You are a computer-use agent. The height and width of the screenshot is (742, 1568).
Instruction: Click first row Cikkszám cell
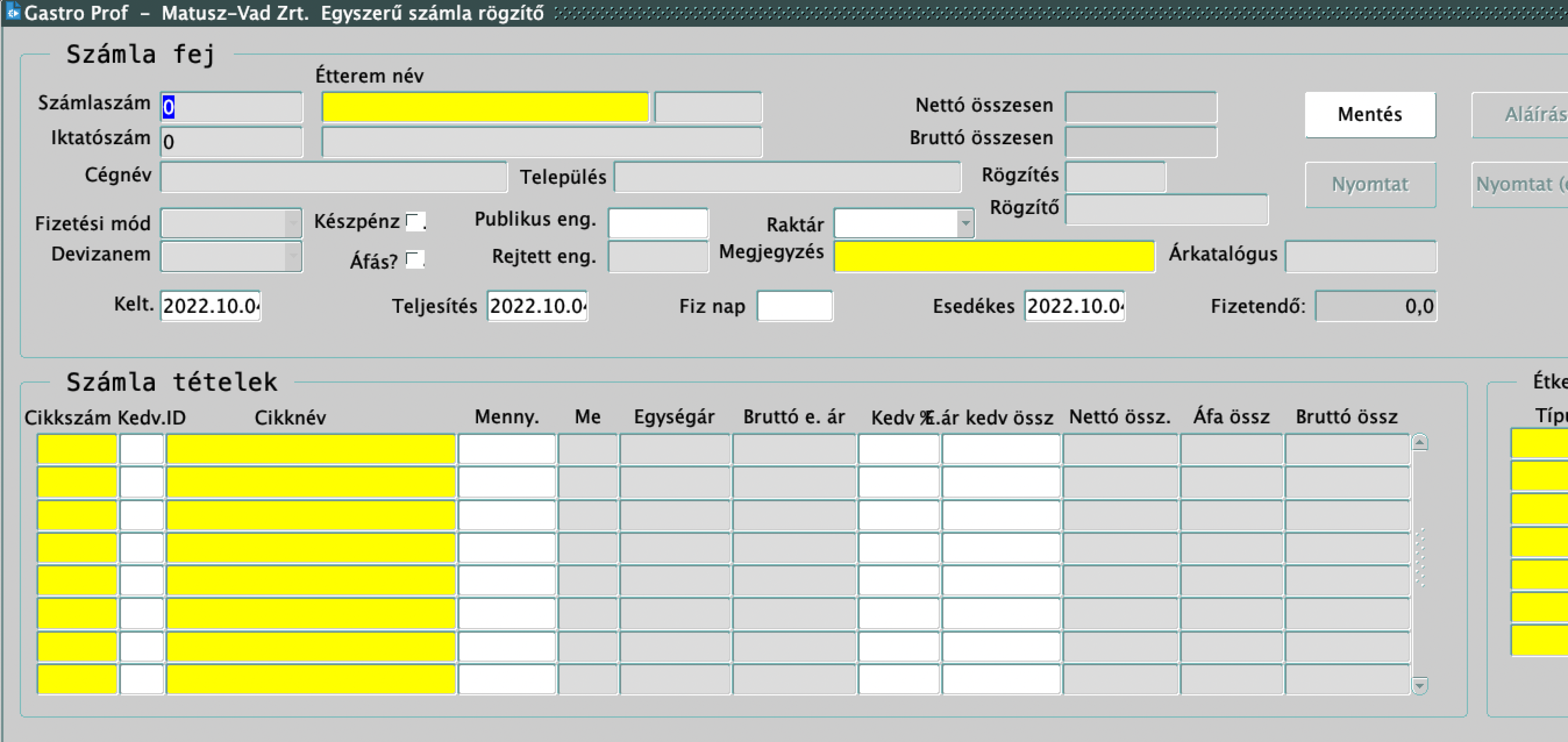click(77, 449)
